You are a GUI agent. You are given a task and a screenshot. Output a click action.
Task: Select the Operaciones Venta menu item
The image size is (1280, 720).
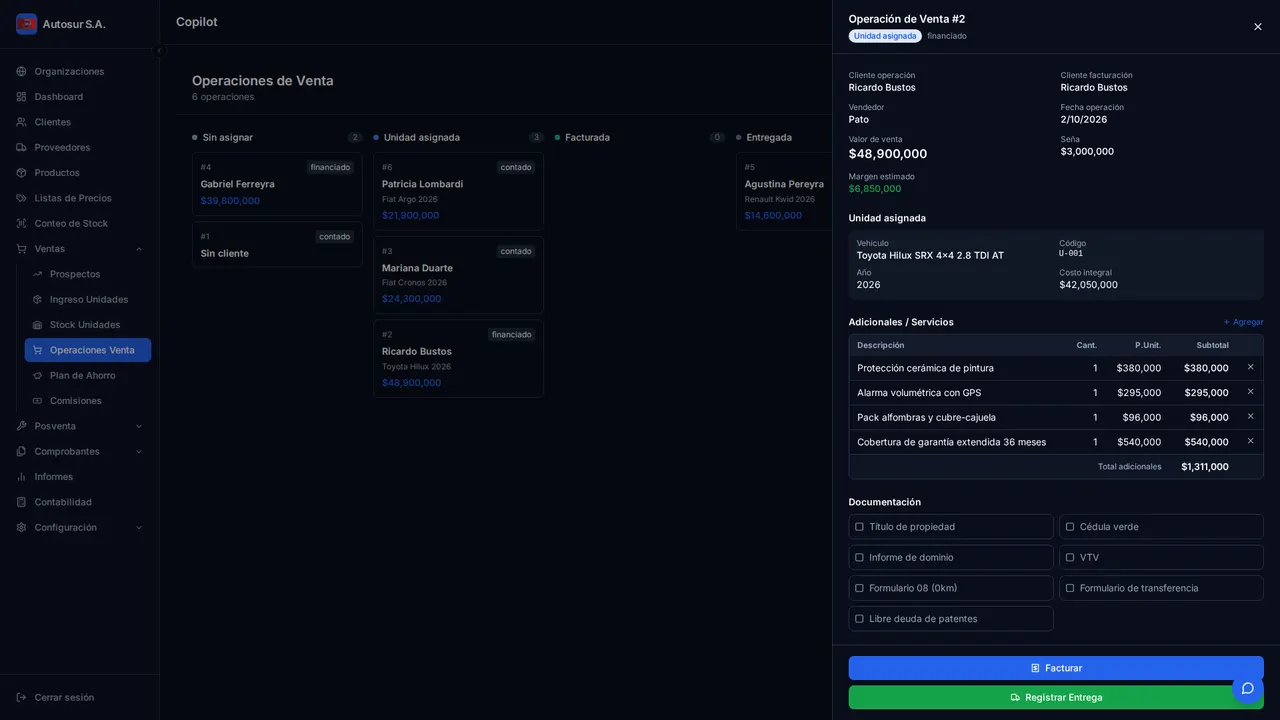[88, 350]
